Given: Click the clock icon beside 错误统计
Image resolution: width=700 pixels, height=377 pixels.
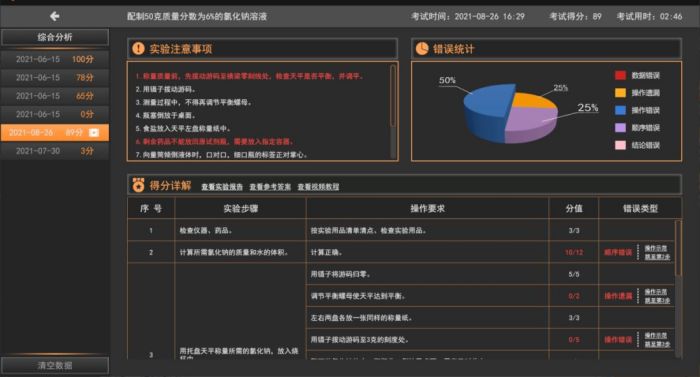Looking at the screenshot, I should click(x=422, y=49).
